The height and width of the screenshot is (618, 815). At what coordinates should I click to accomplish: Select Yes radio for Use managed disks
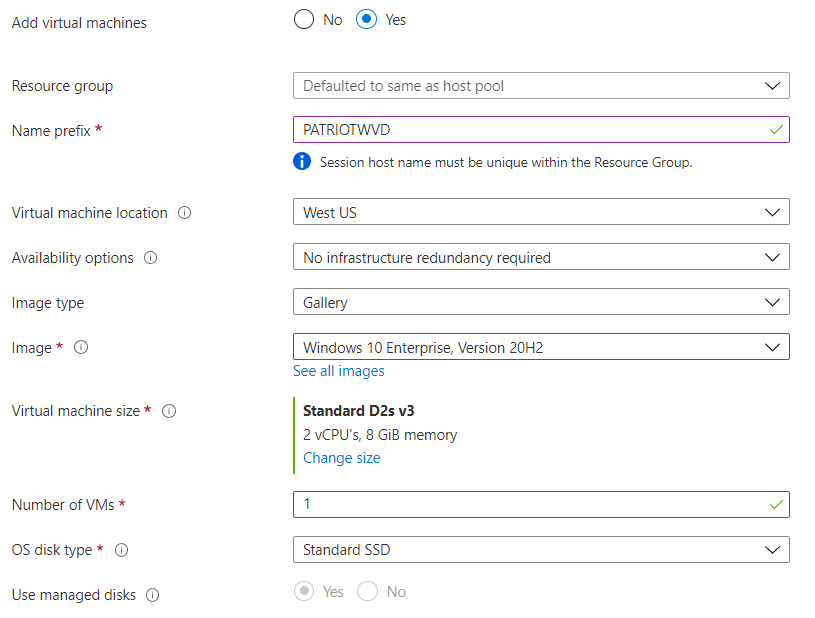pyautogui.click(x=304, y=592)
